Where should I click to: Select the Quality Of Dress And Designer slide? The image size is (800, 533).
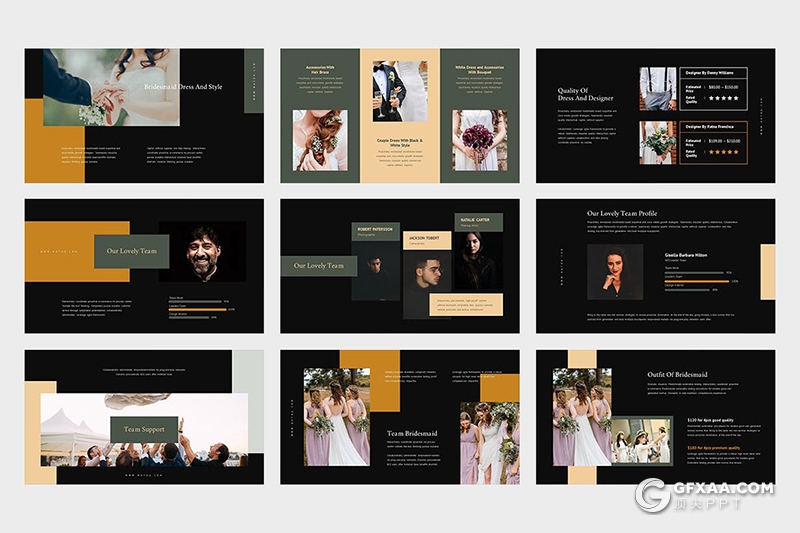[x=655, y=115]
